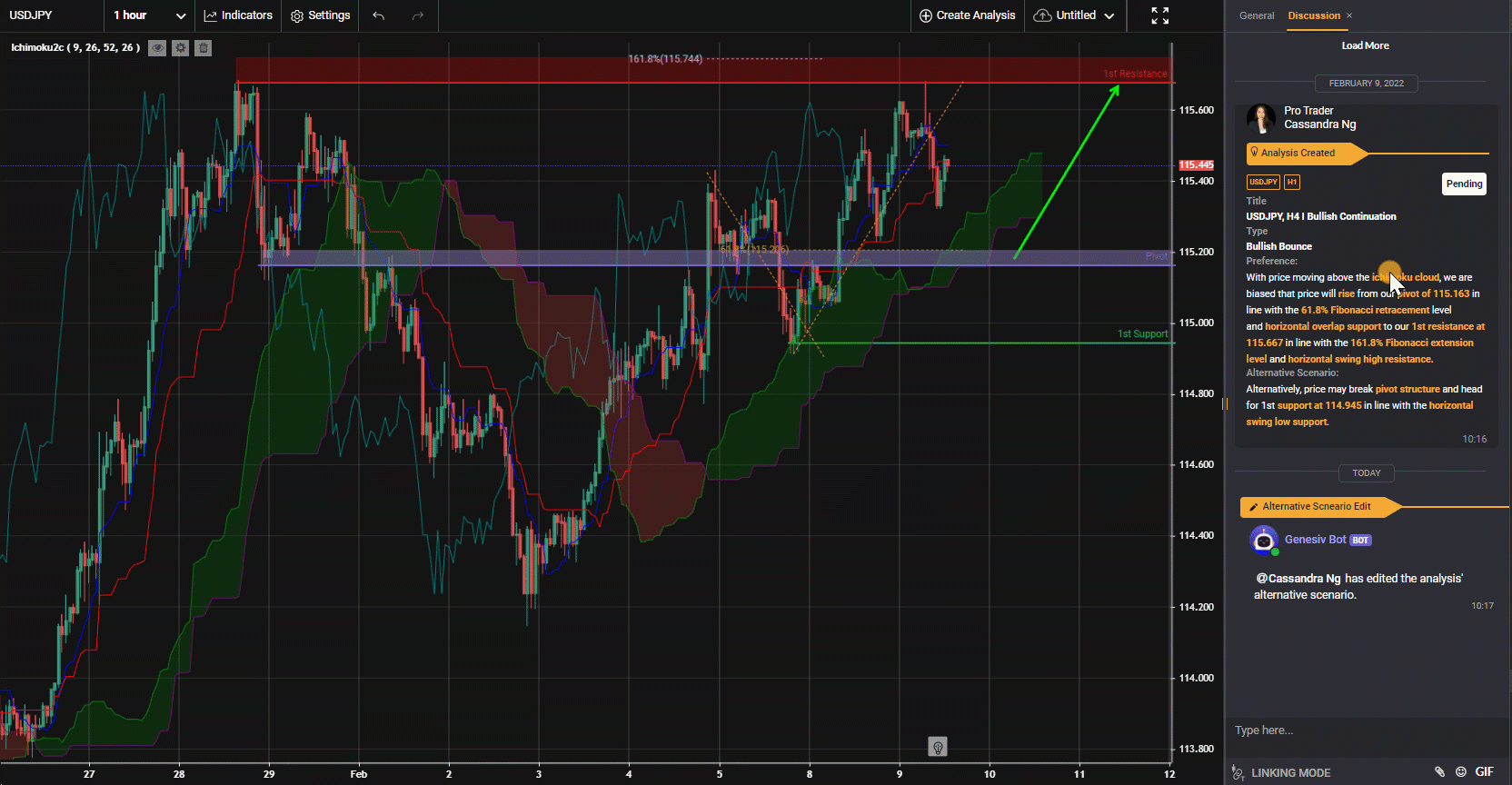Open the Indicators menu
The width and height of the screenshot is (1512, 785).
click(x=238, y=15)
